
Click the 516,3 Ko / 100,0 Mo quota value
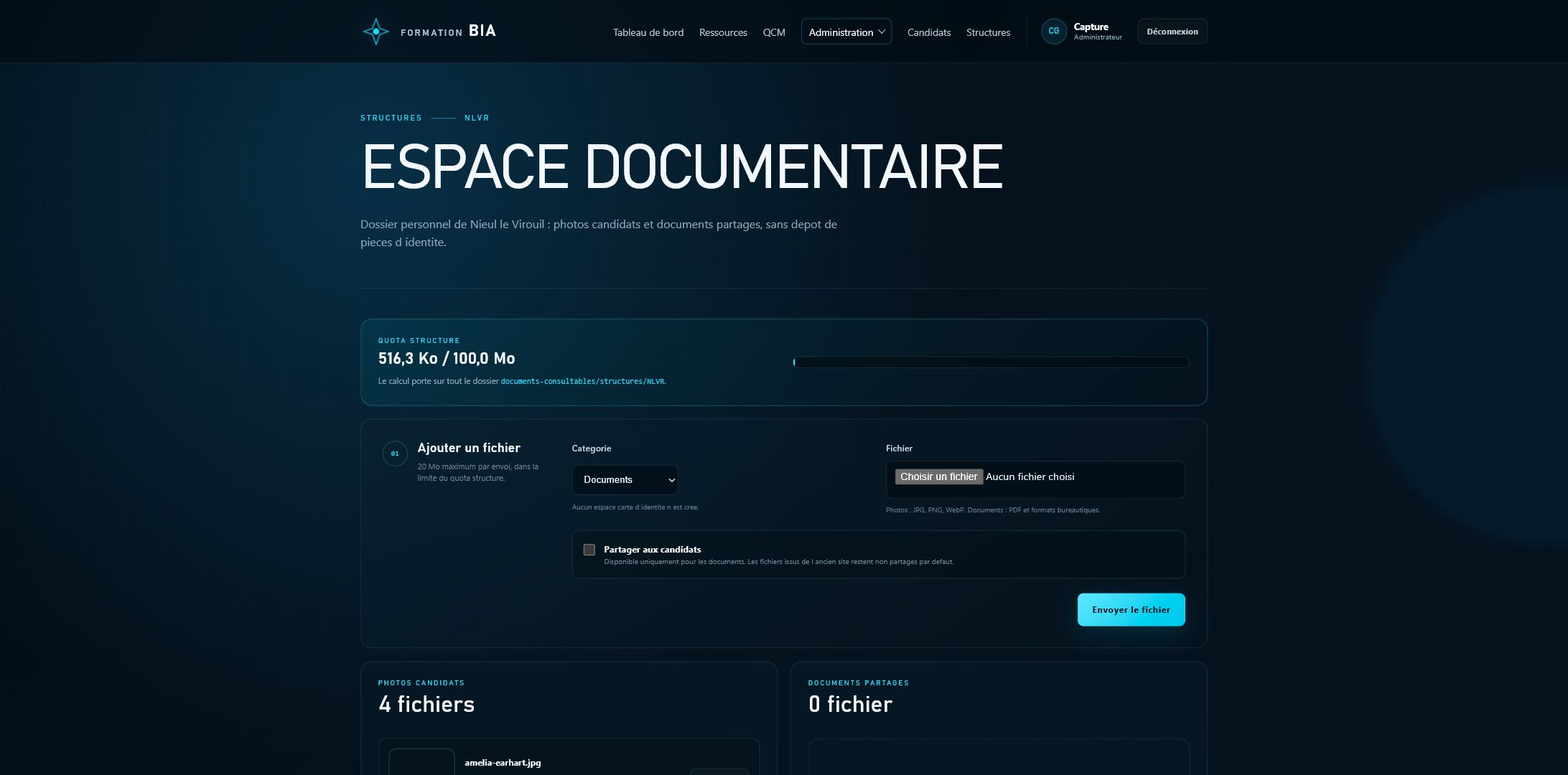pos(447,358)
